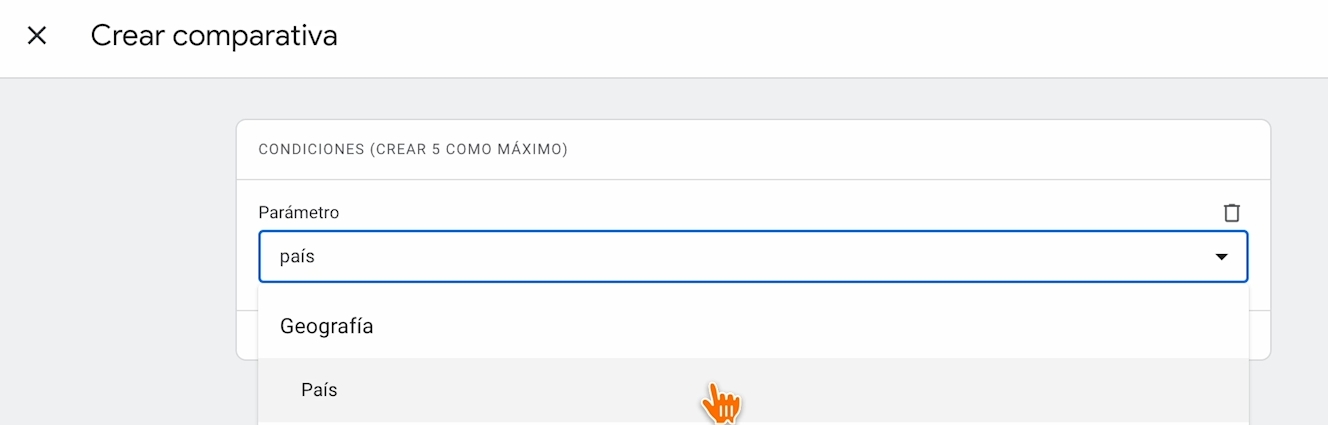Remove this parameter via the bin icon
The width and height of the screenshot is (1328, 425).
(x=1232, y=213)
